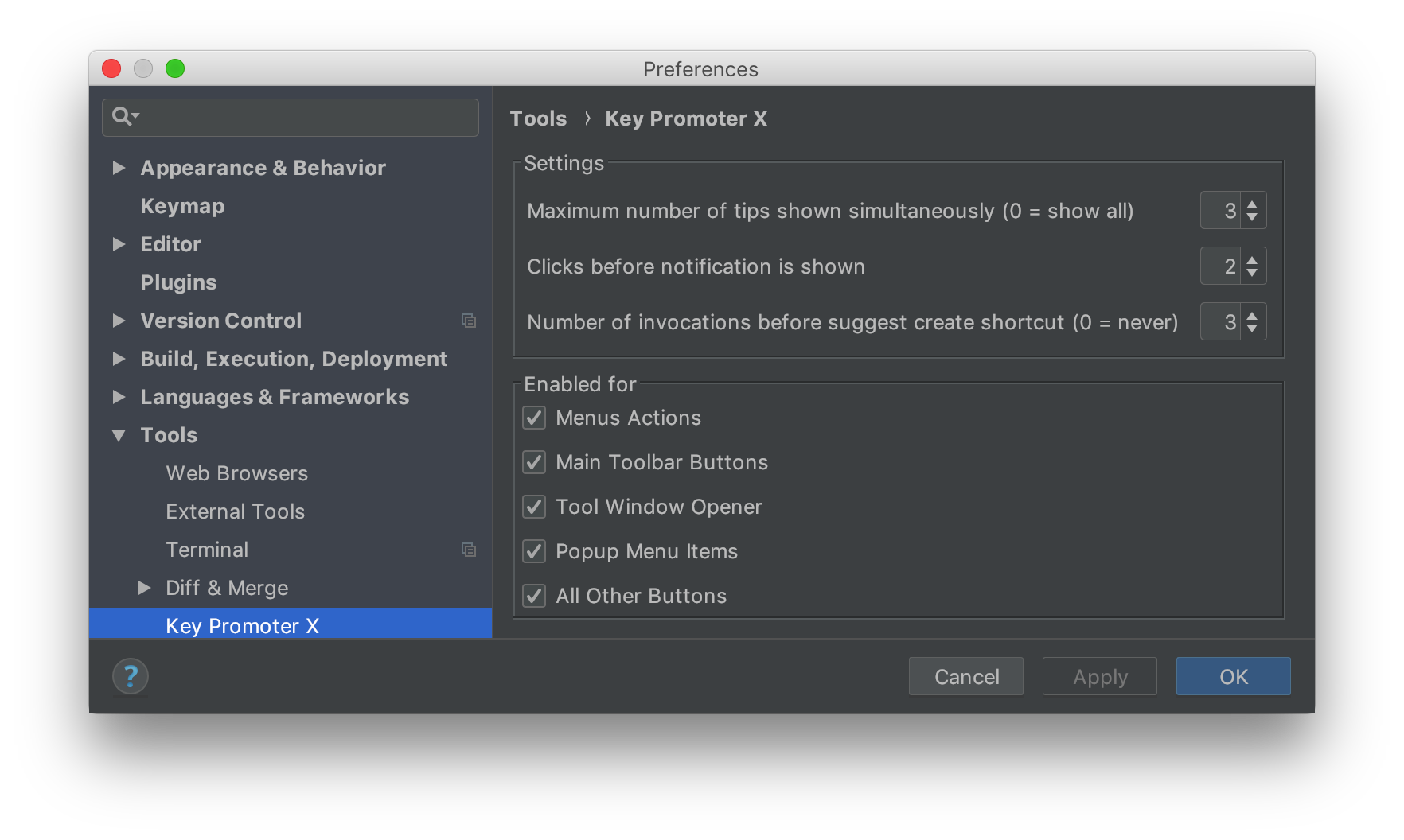Screen dimensions: 1404x840
Task: Uncheck All Other Buttons
Action: tap(534, 596)
